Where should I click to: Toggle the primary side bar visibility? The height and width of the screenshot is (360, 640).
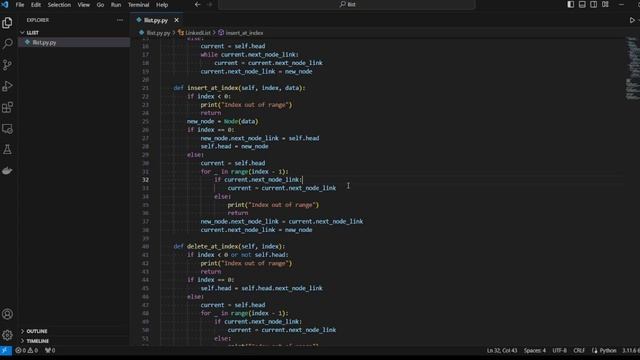(x=571, y=4)
